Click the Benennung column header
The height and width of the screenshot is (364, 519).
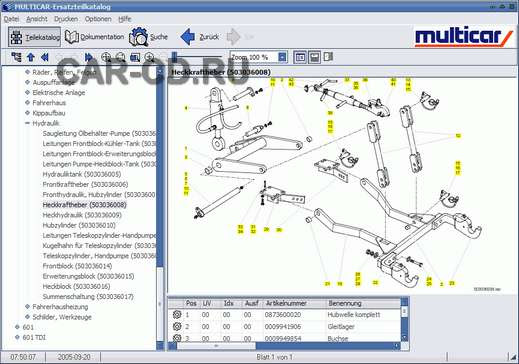coord(363,303)
